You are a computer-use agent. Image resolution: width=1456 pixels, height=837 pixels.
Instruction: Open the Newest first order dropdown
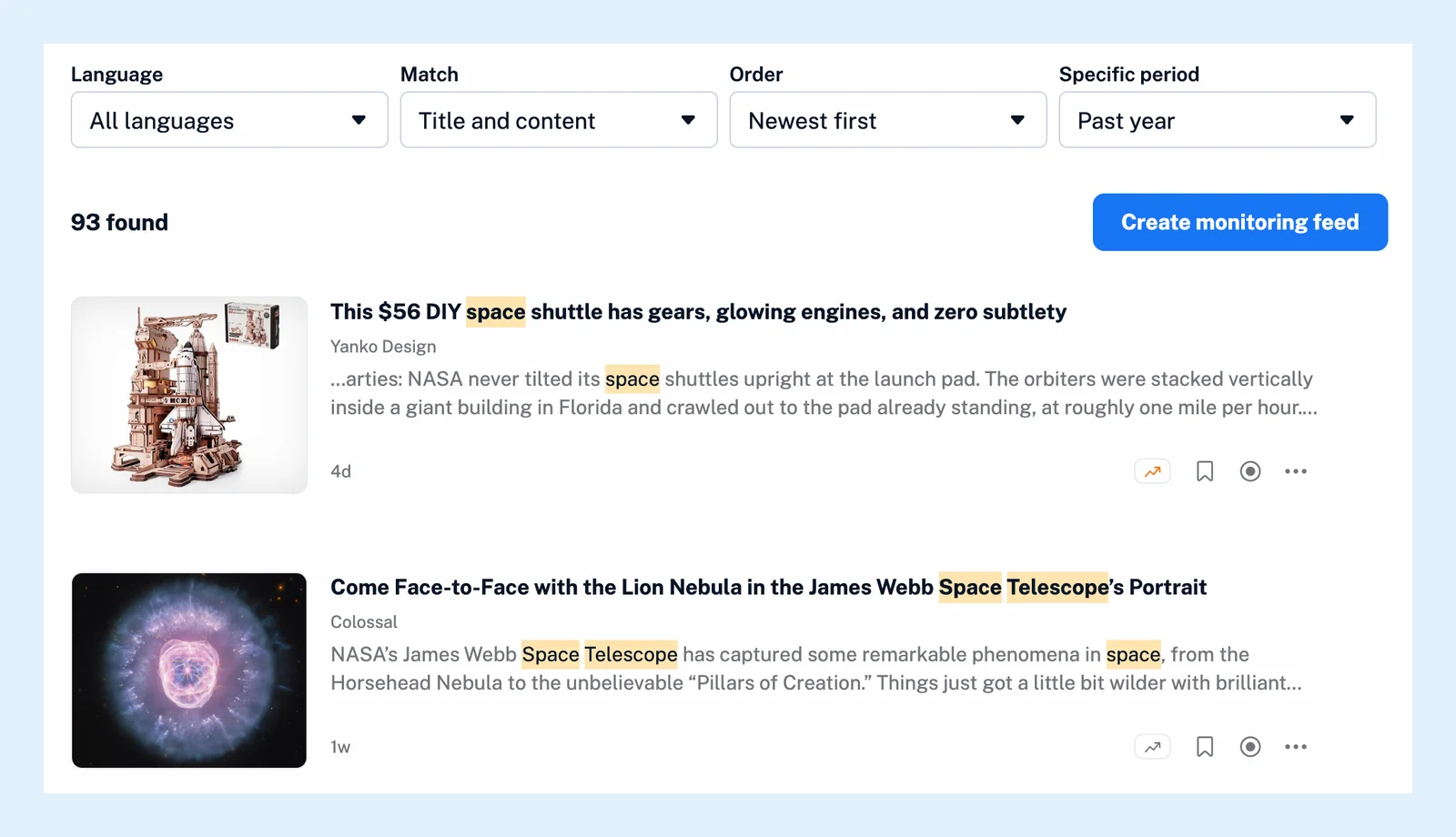888,119
